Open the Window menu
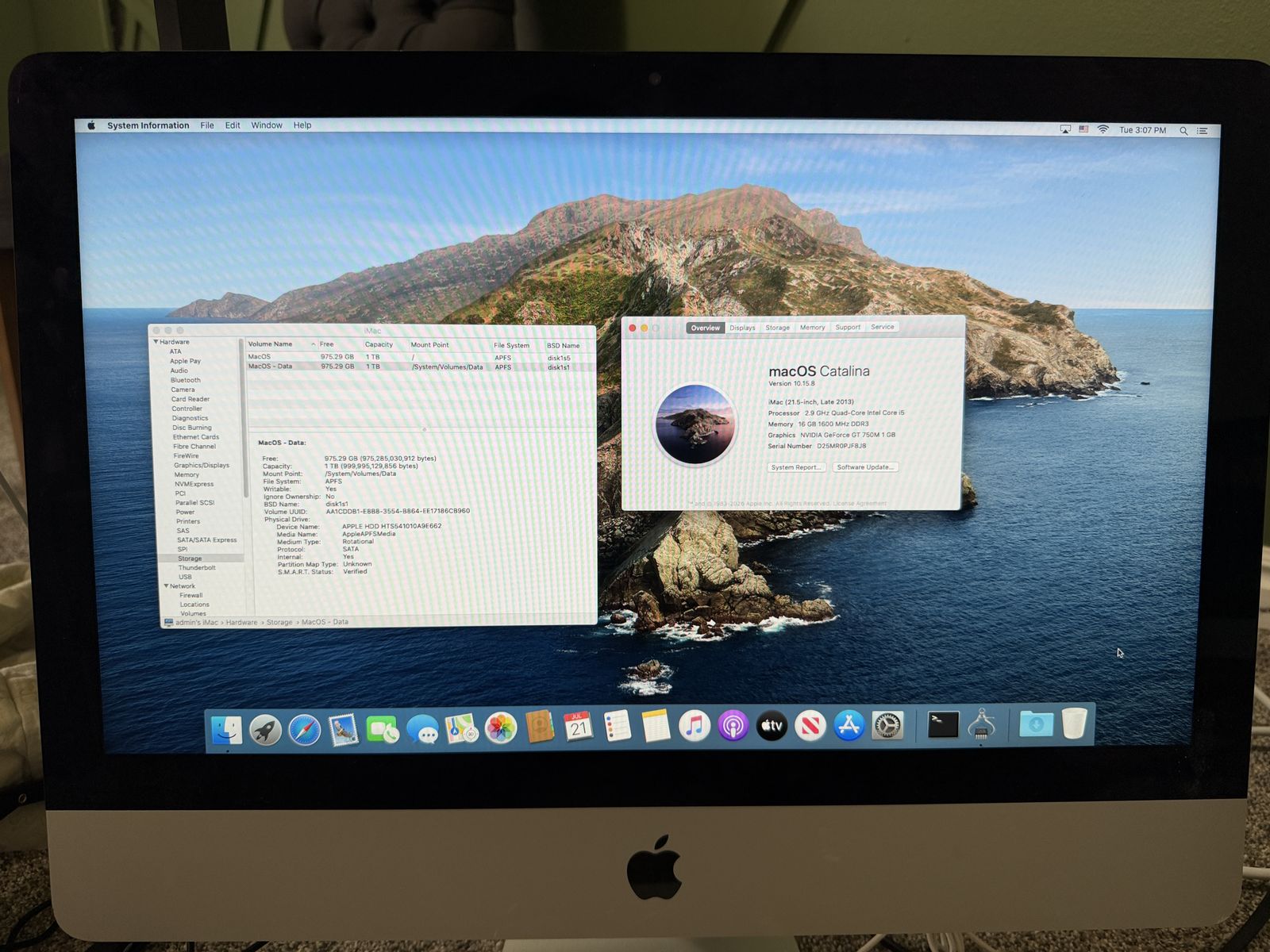 pos(267,125)
